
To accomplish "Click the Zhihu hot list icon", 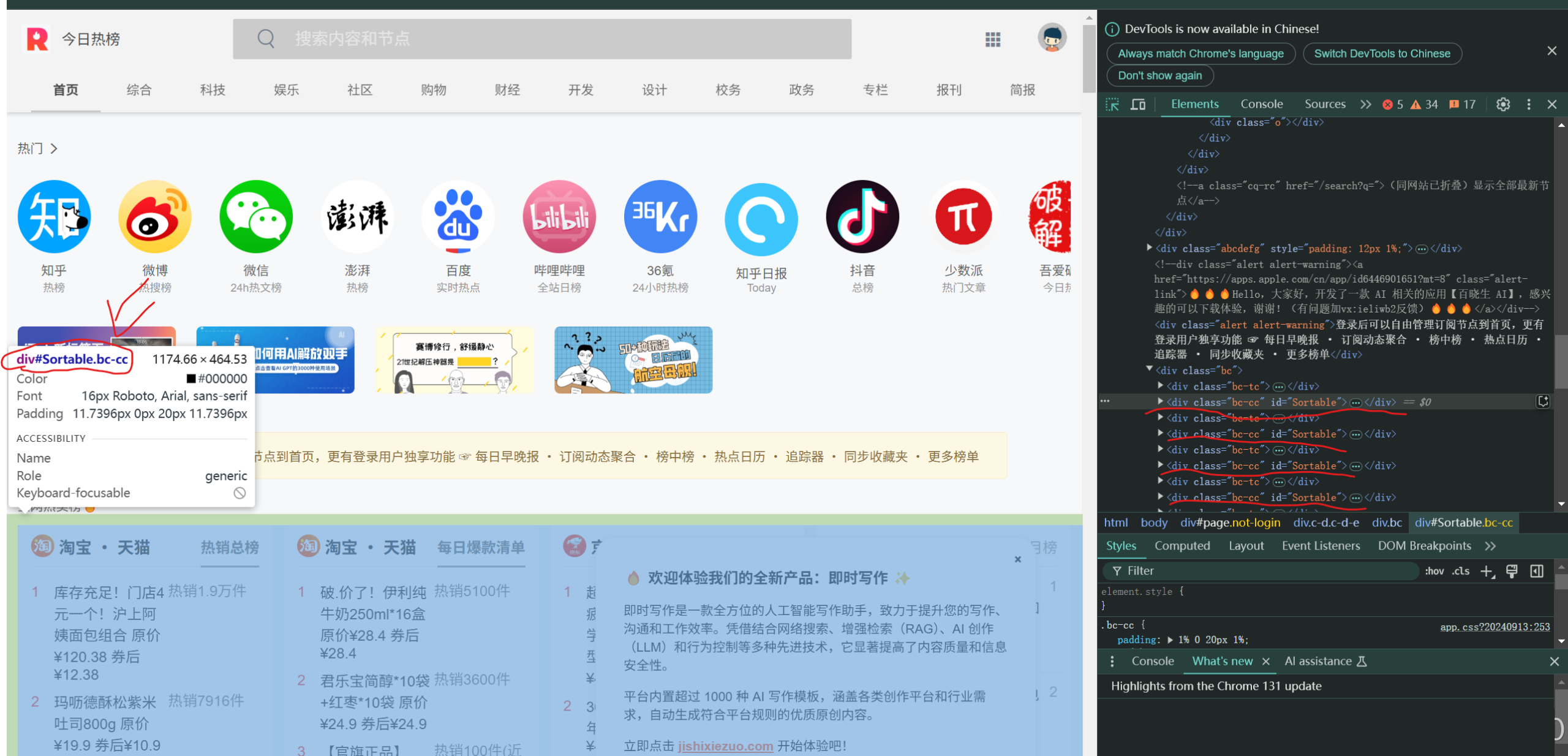I will click(54, 217).
